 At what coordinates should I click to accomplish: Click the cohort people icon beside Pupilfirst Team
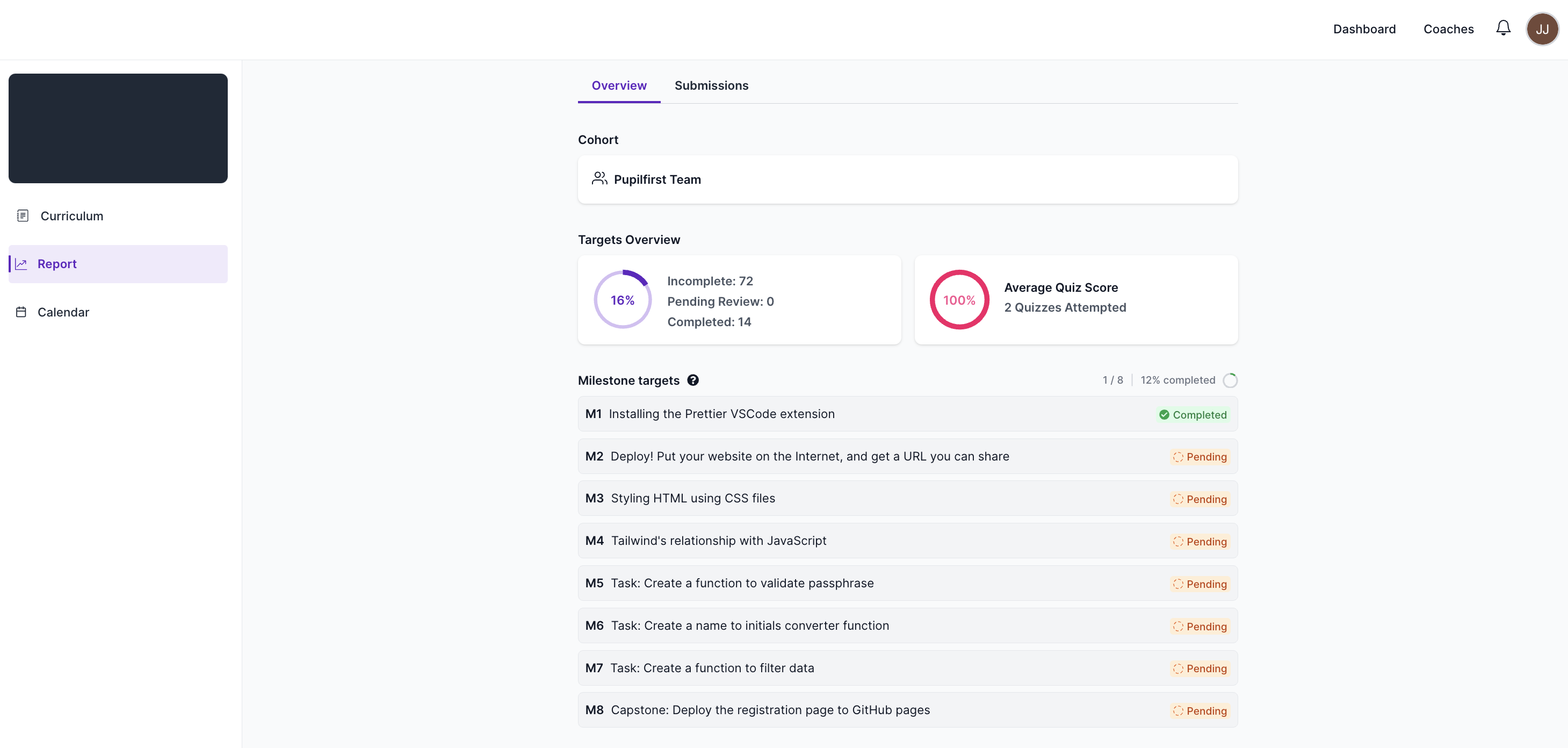click(599, 178)
